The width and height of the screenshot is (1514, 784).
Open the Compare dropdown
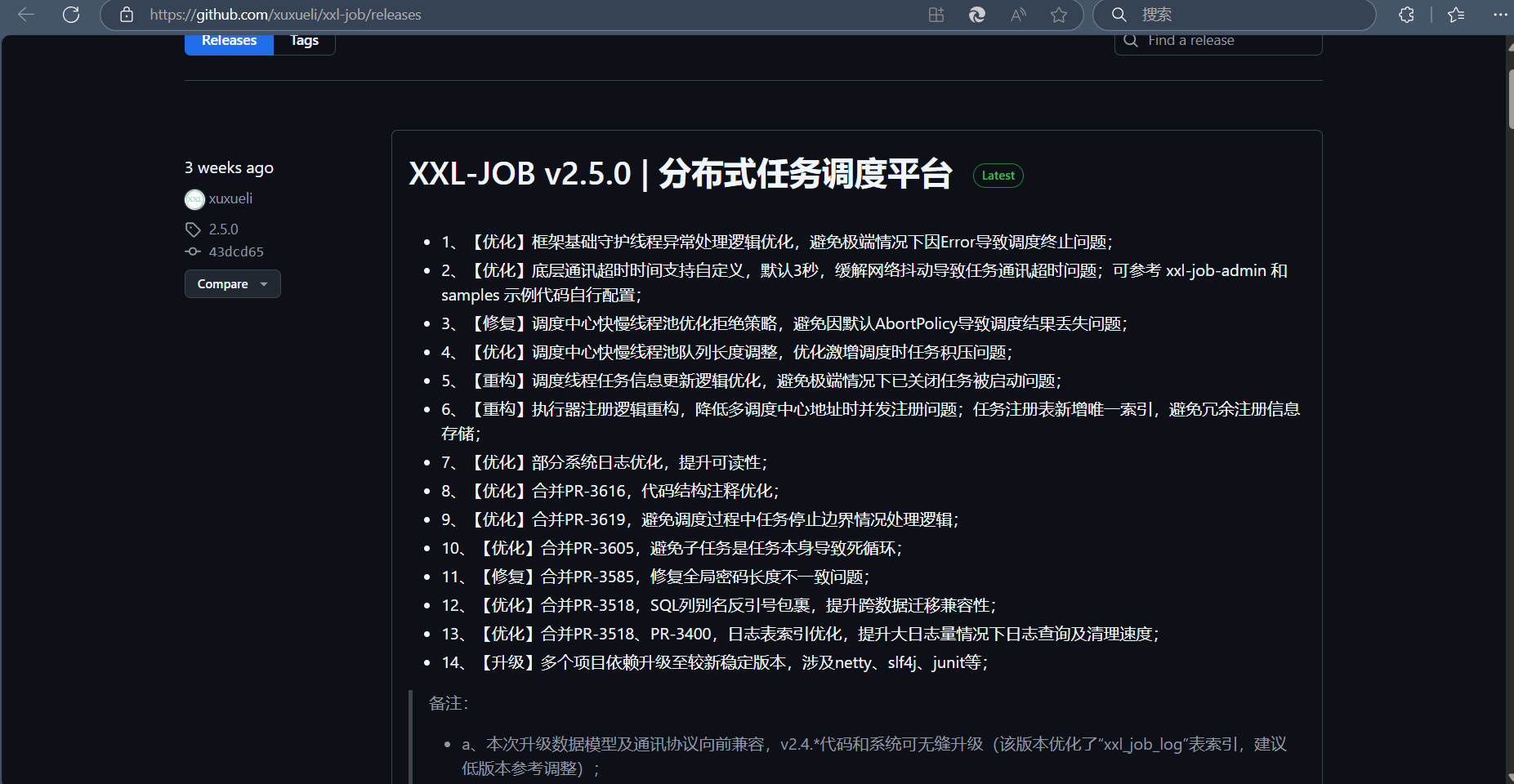[x=233, y=284]
